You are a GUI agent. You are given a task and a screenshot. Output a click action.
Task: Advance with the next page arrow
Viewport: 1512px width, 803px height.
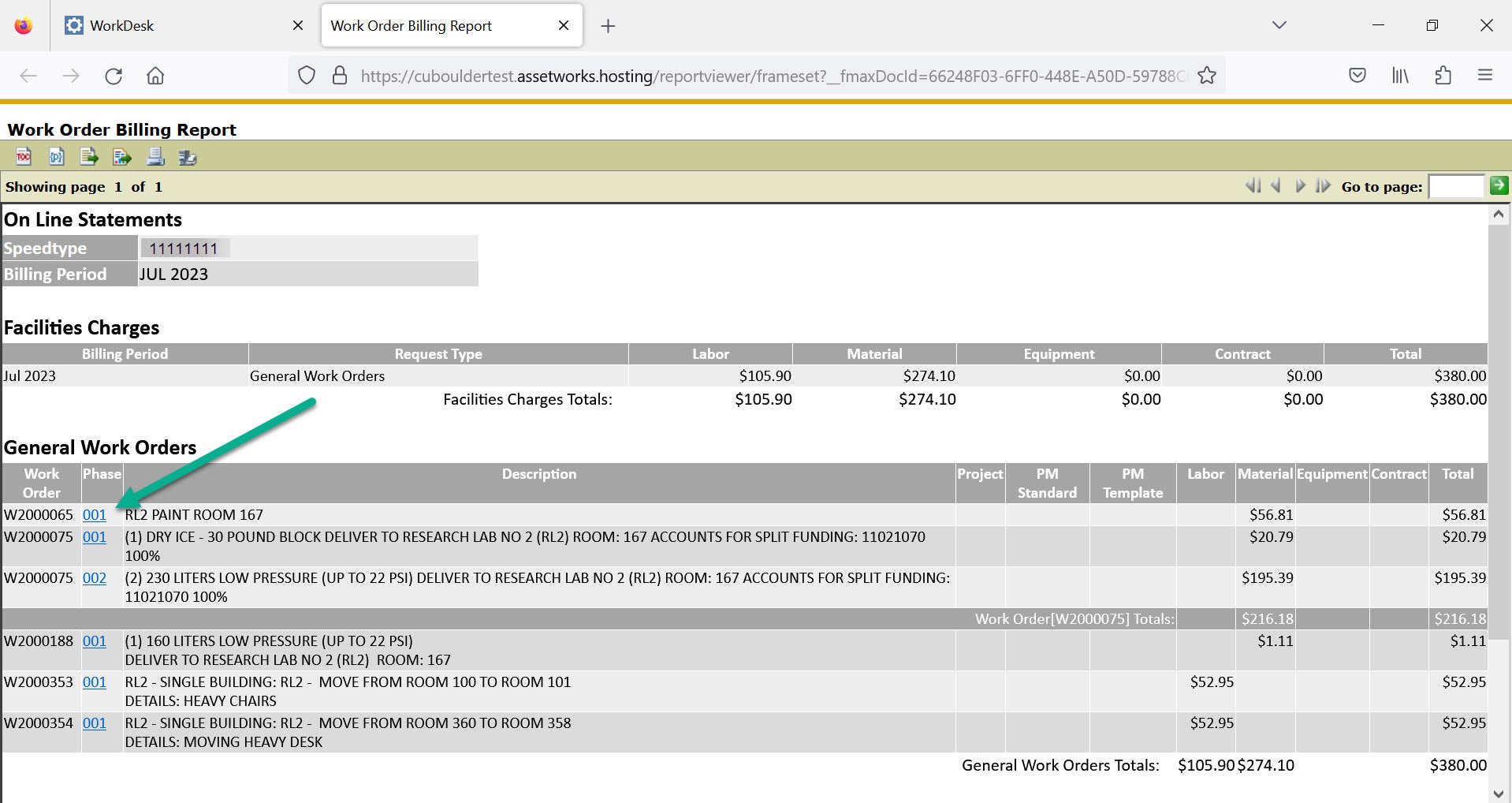tap(1300, 186)
